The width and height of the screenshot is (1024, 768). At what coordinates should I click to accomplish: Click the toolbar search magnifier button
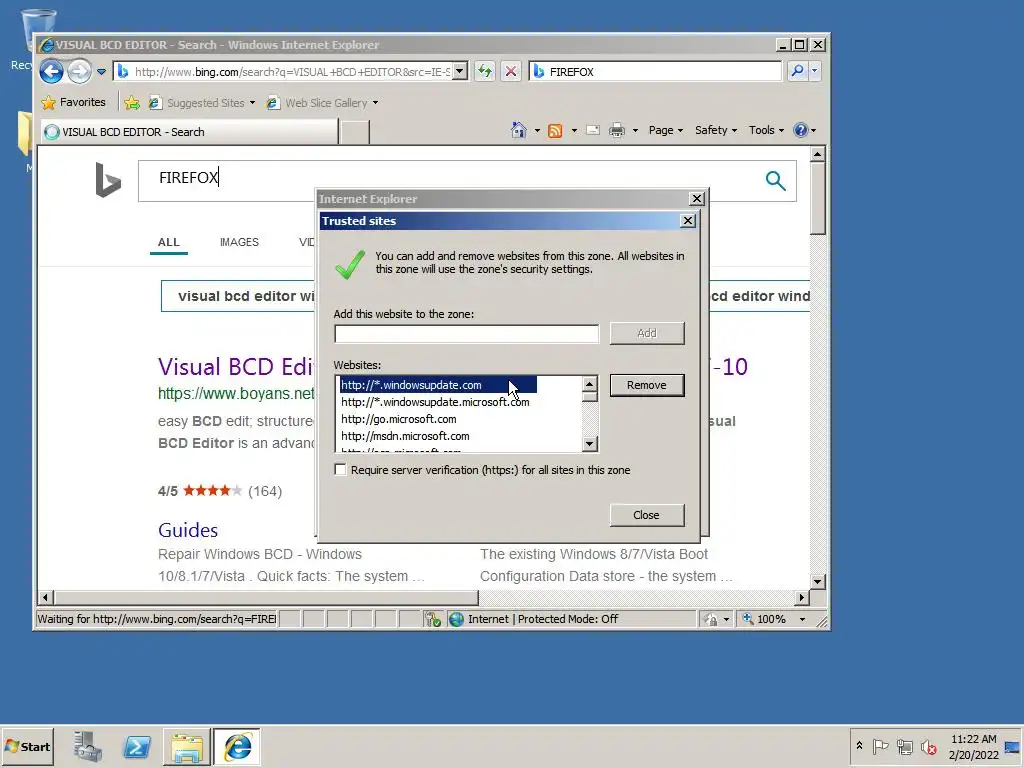797,71
